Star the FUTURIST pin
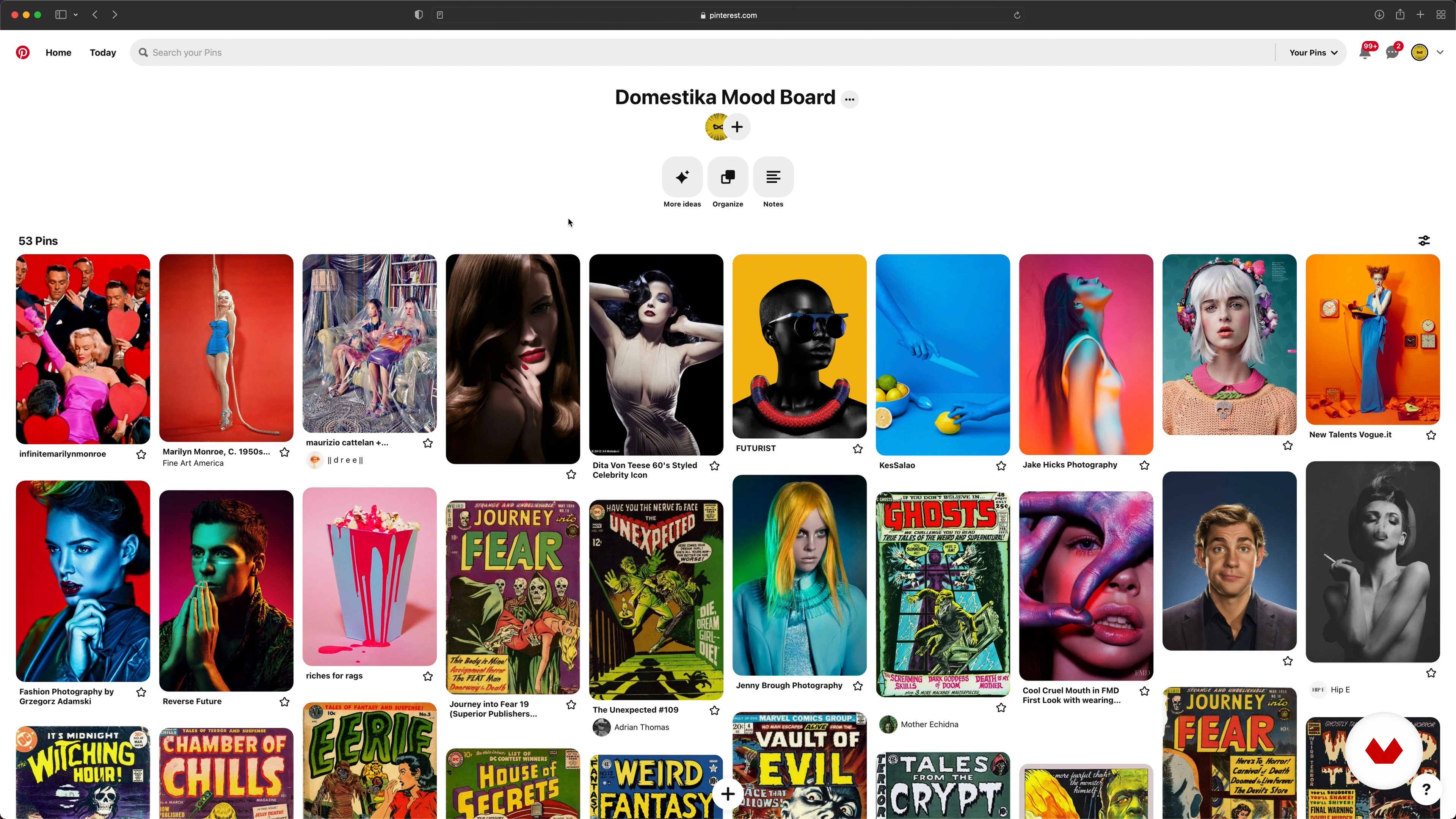The width and height of the screenshot is (1456, 819). point(857,449)
